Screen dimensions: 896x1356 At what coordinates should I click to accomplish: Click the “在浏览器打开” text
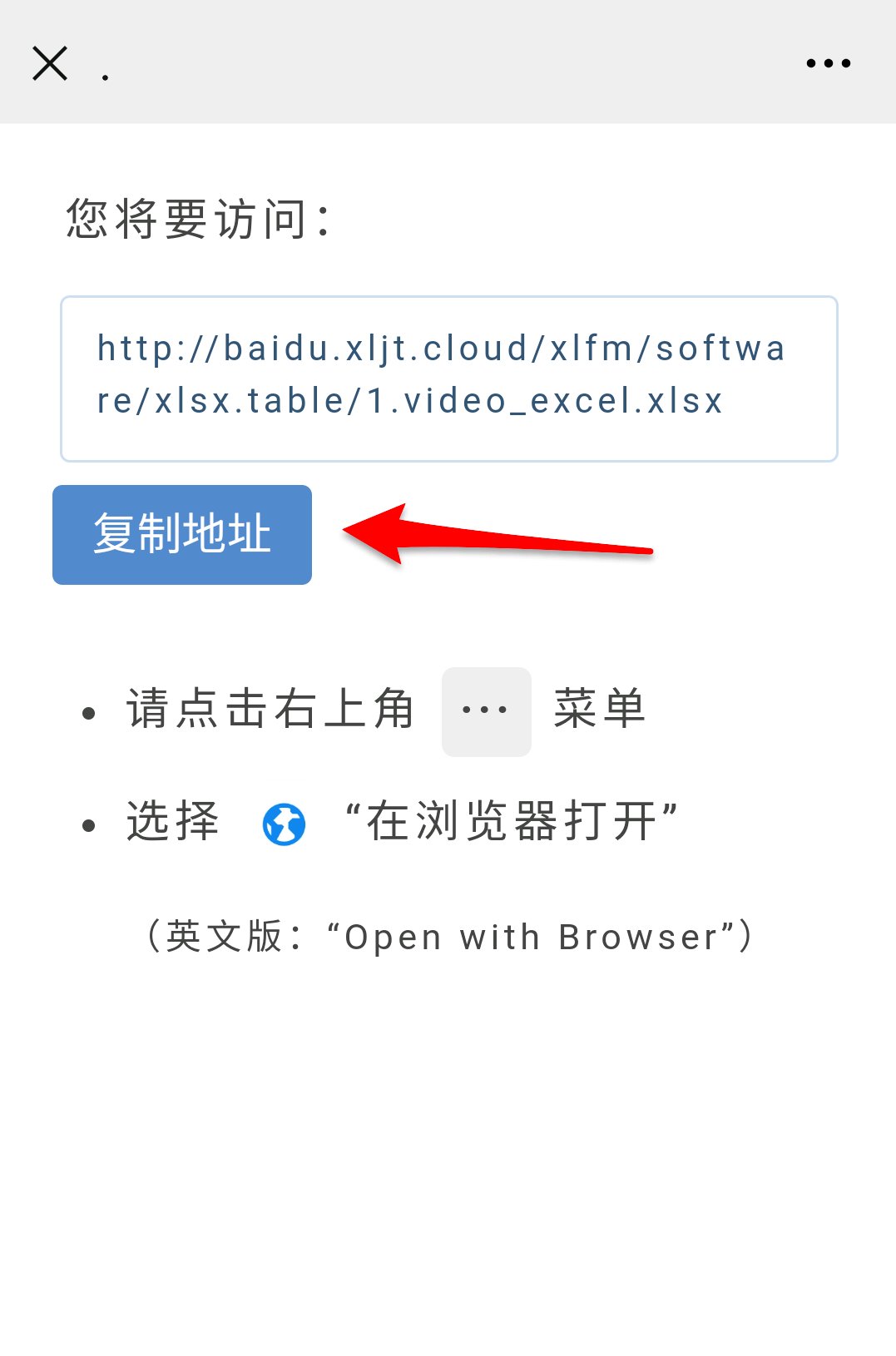pos(511,822)
